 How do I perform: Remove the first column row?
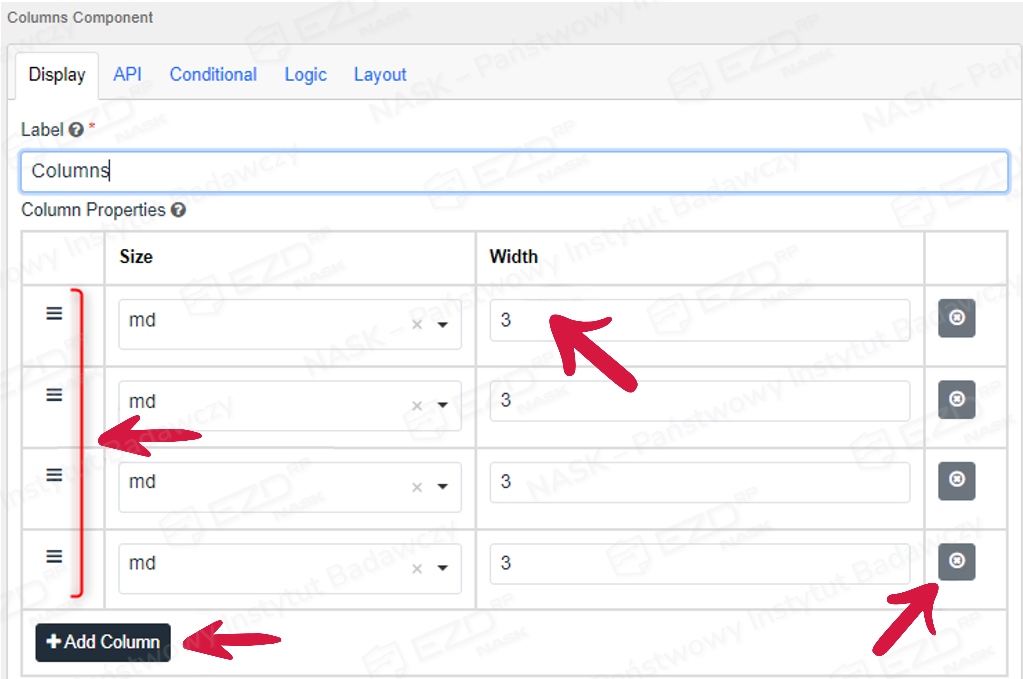[x=956, y=318]
